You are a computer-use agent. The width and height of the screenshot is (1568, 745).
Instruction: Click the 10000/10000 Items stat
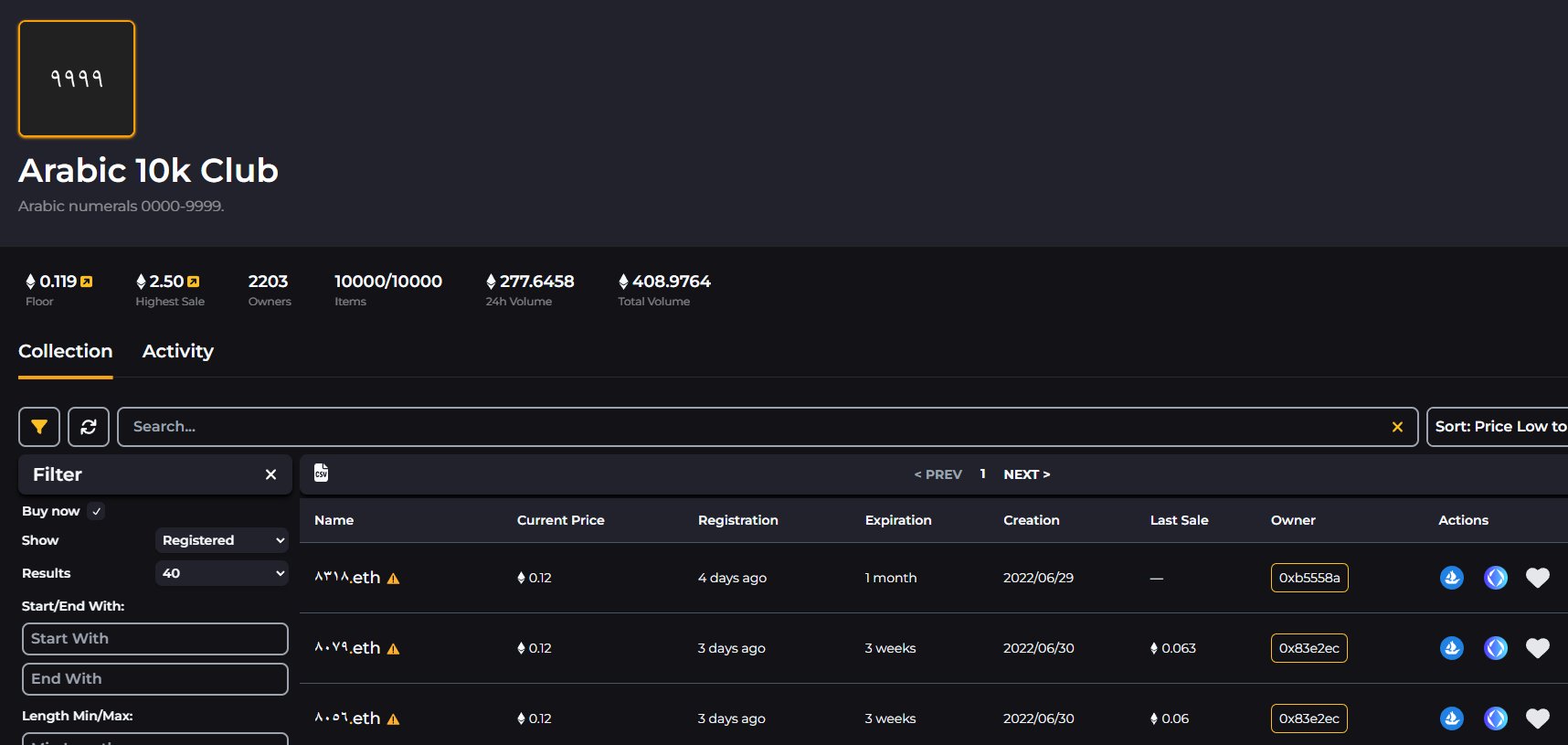click(x=388, y=290)
